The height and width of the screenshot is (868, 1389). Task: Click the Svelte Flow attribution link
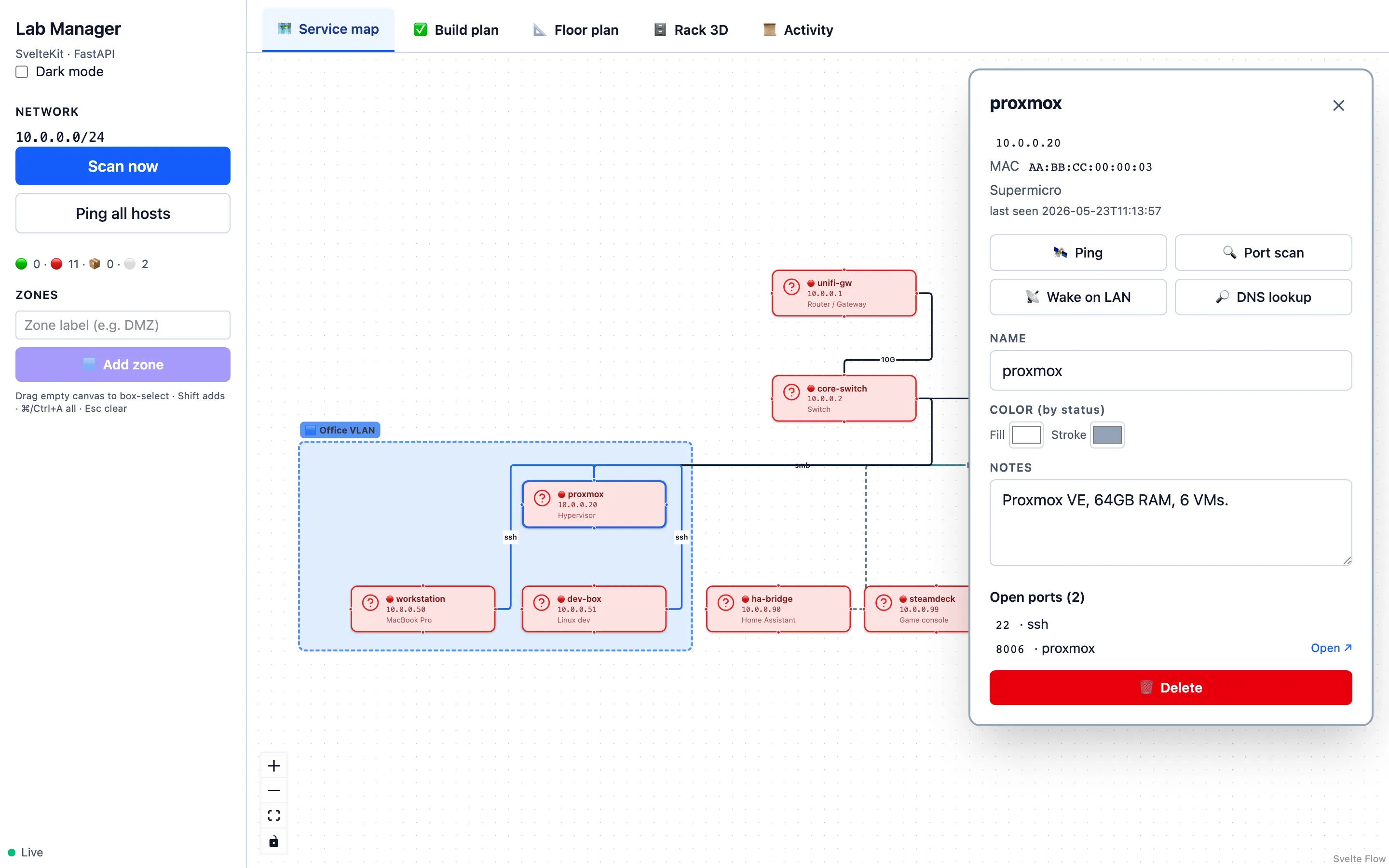click(x=1359, y=859)
